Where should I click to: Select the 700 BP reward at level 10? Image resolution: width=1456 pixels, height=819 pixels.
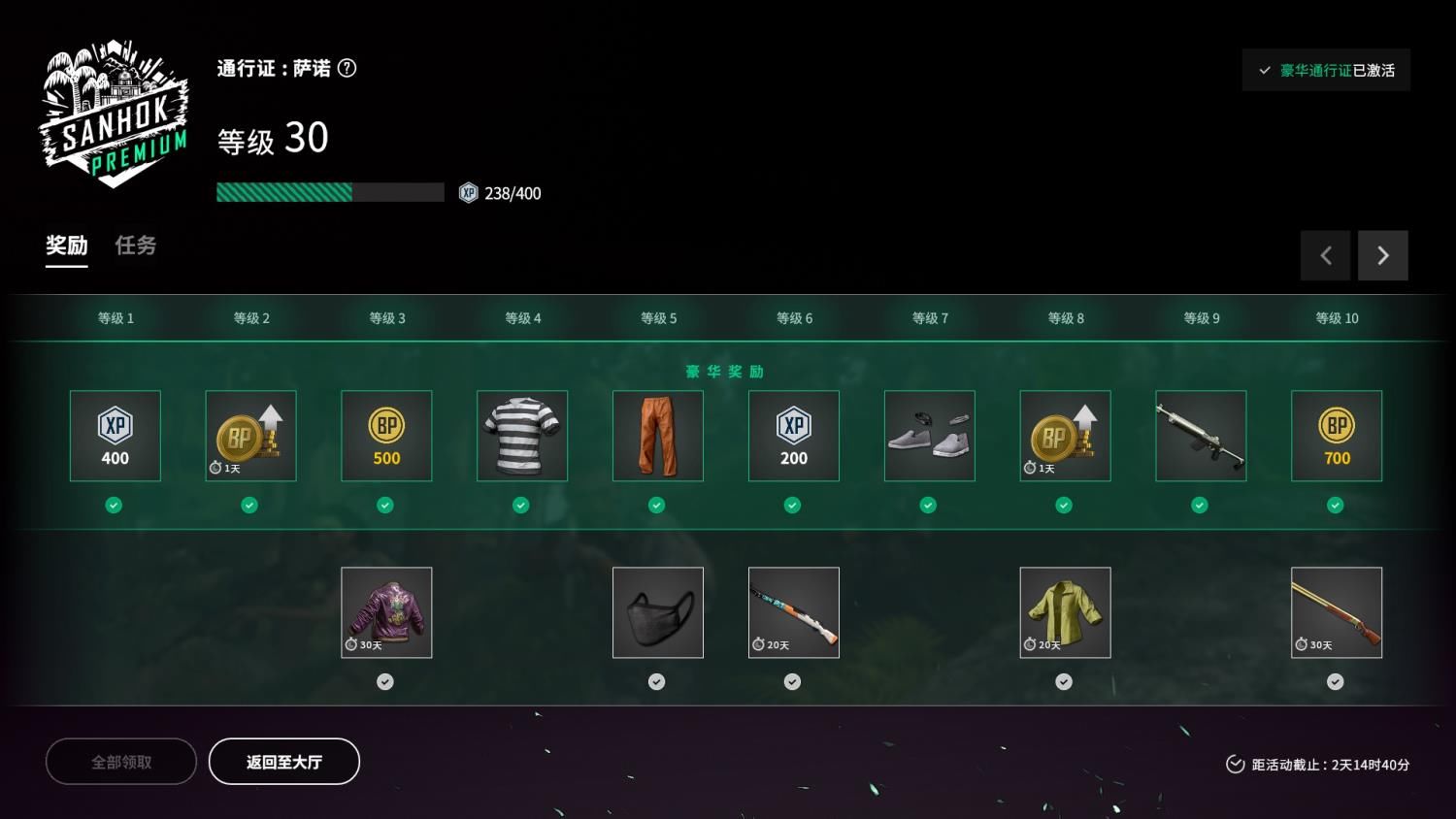click(x=1337, y=436)
